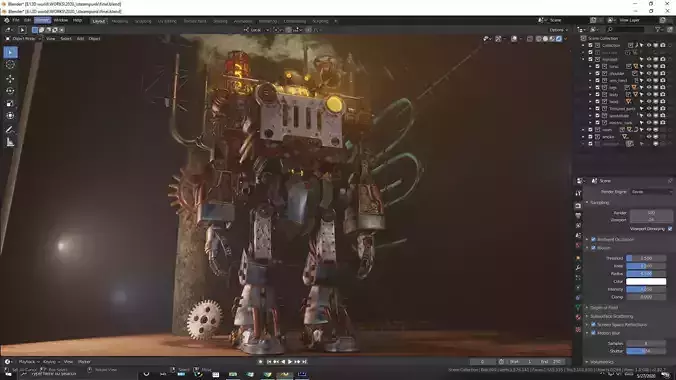Open the Window menu
Image resolution: width=676 pixels, height=380 pixels.
(60, 20)
